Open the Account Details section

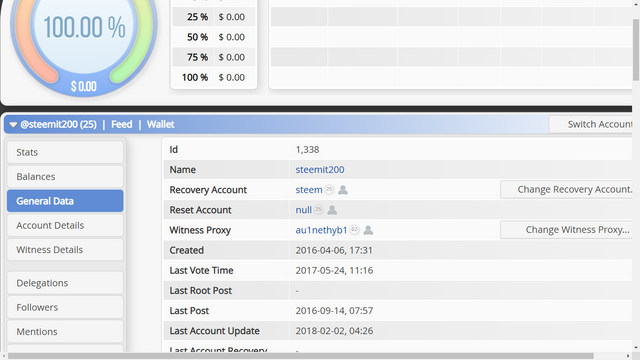(x=65, y=225)
